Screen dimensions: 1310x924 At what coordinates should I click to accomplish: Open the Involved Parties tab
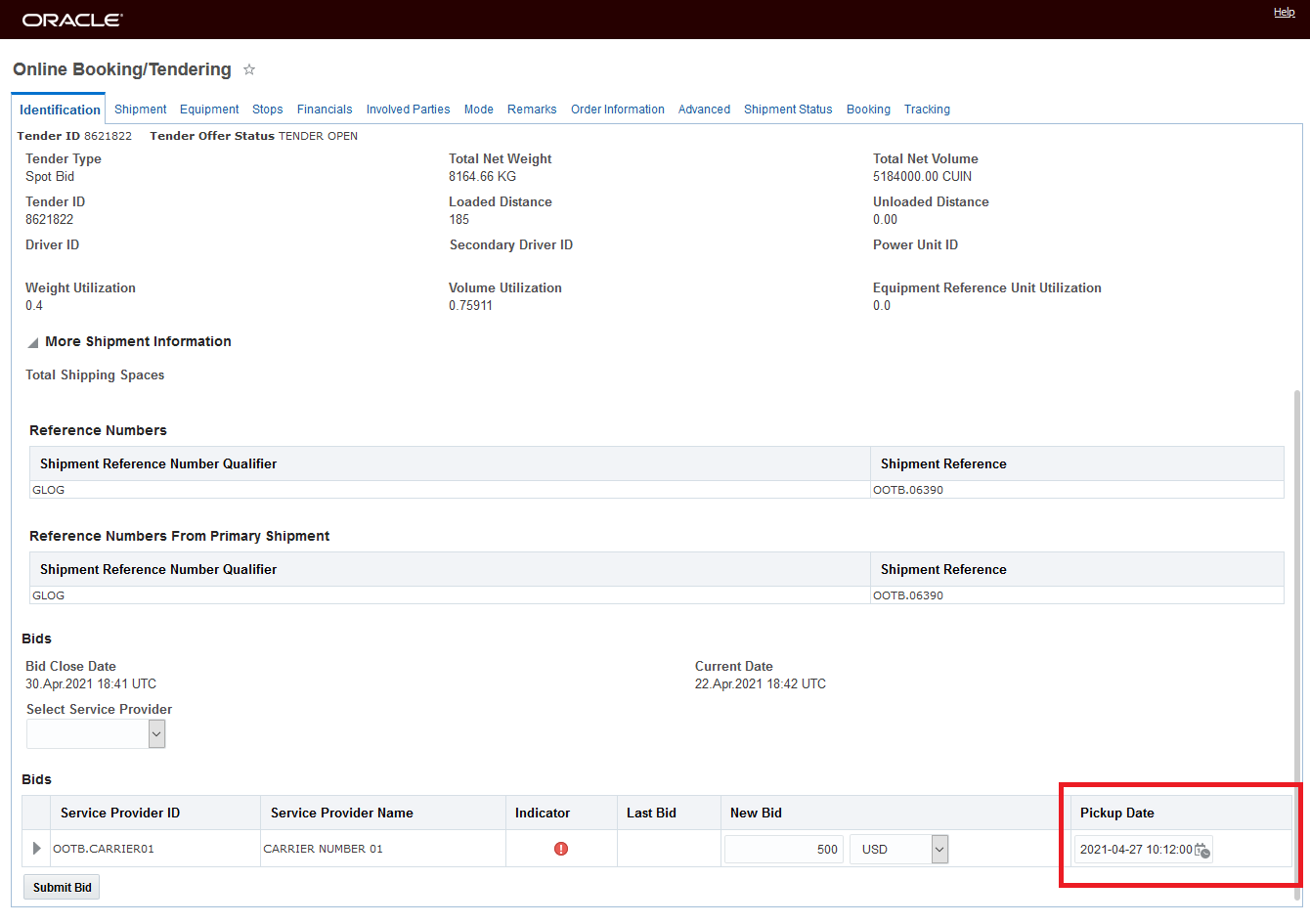pos(409,110)
